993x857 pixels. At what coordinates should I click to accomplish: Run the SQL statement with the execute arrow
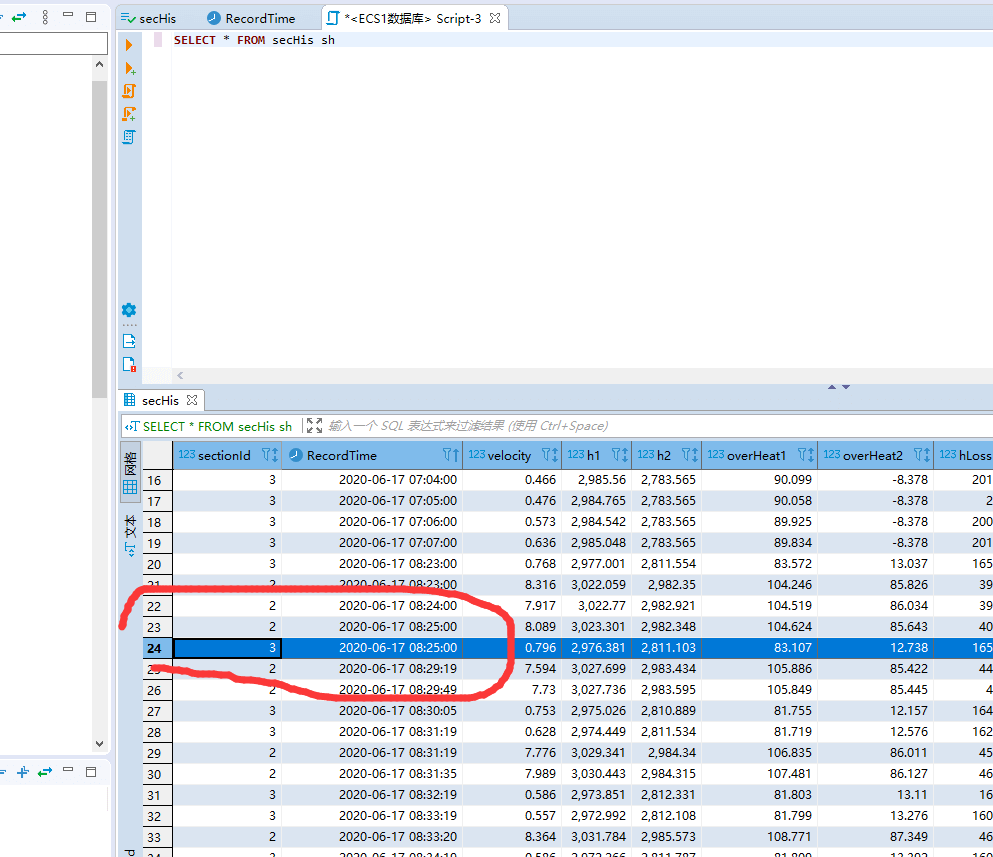128,46
